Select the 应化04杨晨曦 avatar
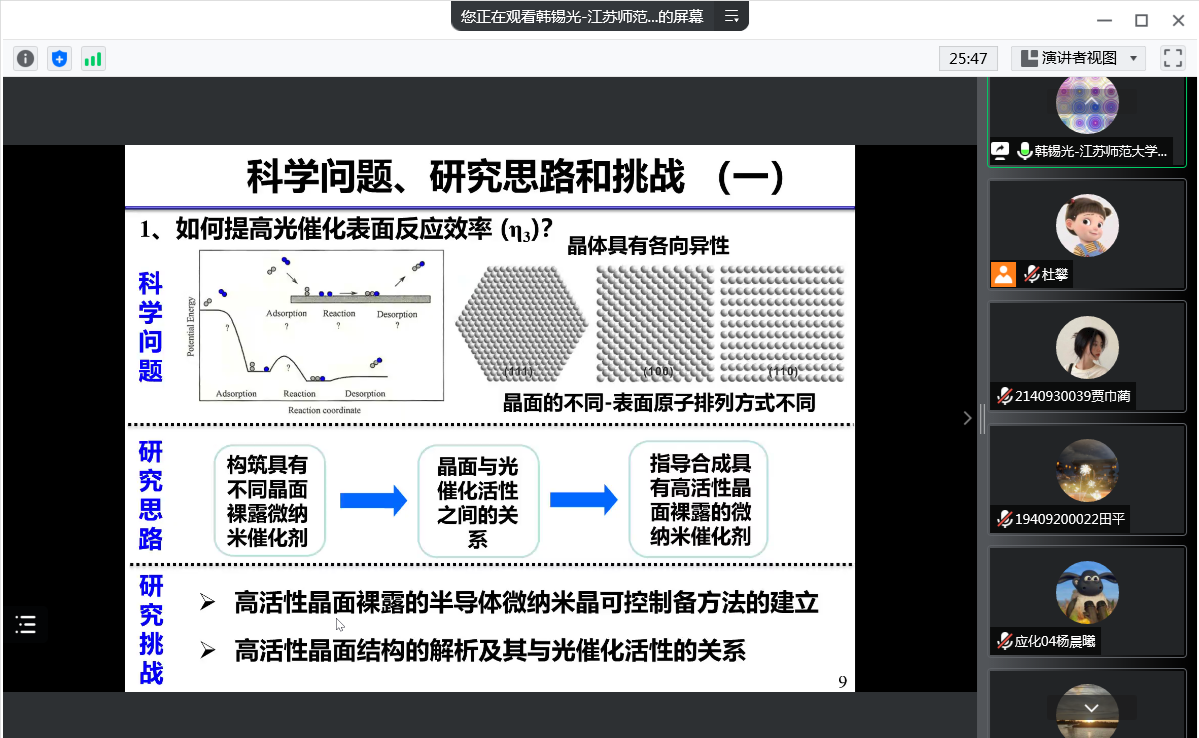 tap(1087, 593)
